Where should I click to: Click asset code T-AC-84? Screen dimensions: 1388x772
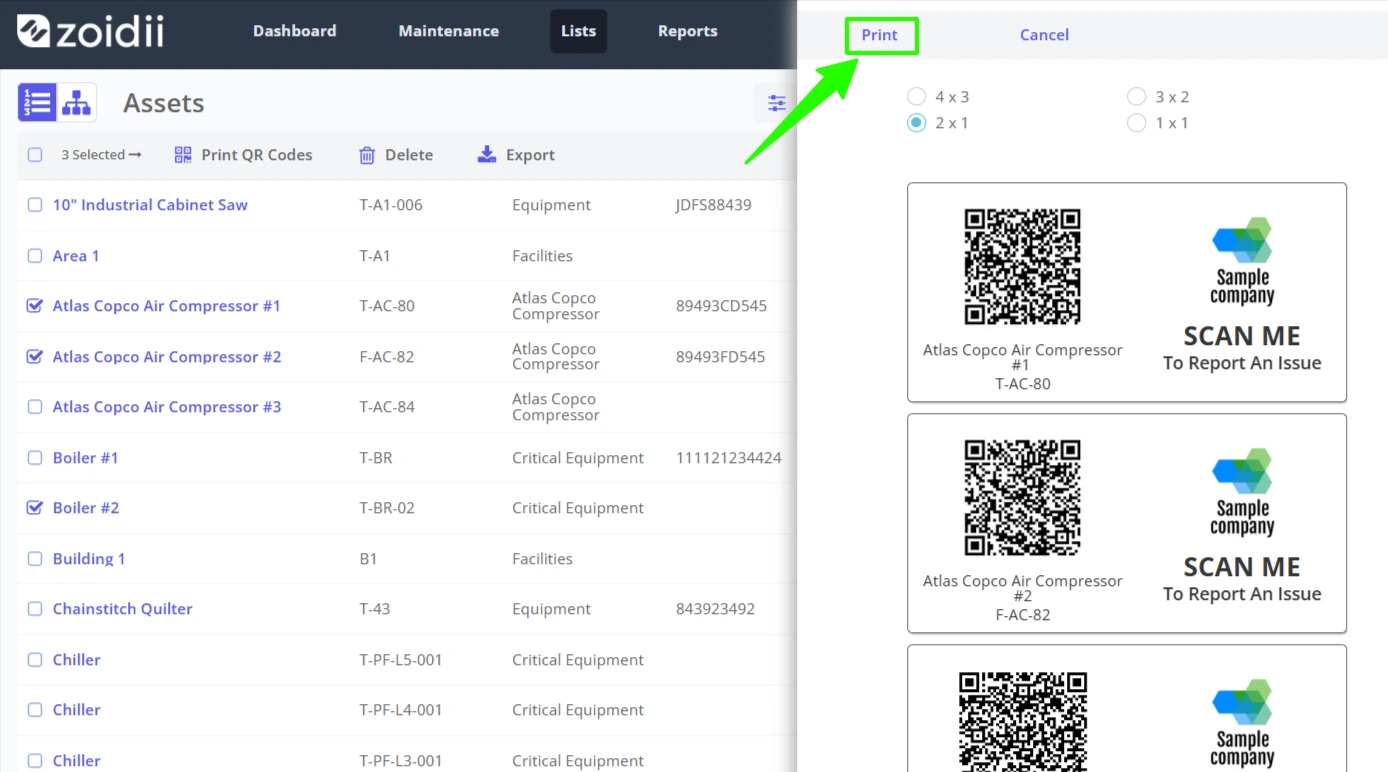(x=387, y=407)
